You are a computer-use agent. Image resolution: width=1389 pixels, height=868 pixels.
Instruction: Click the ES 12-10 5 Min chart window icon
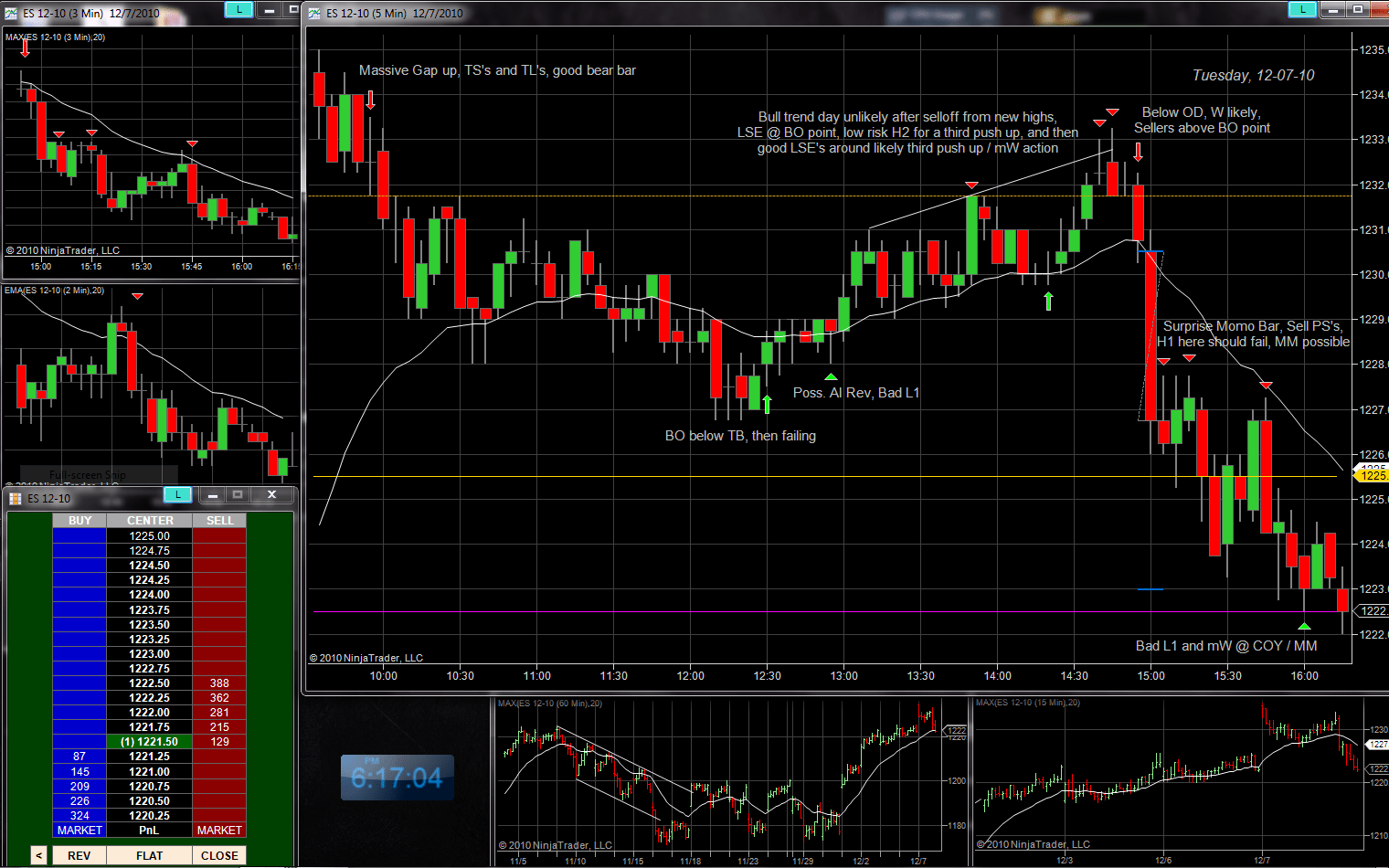(314, 13)
